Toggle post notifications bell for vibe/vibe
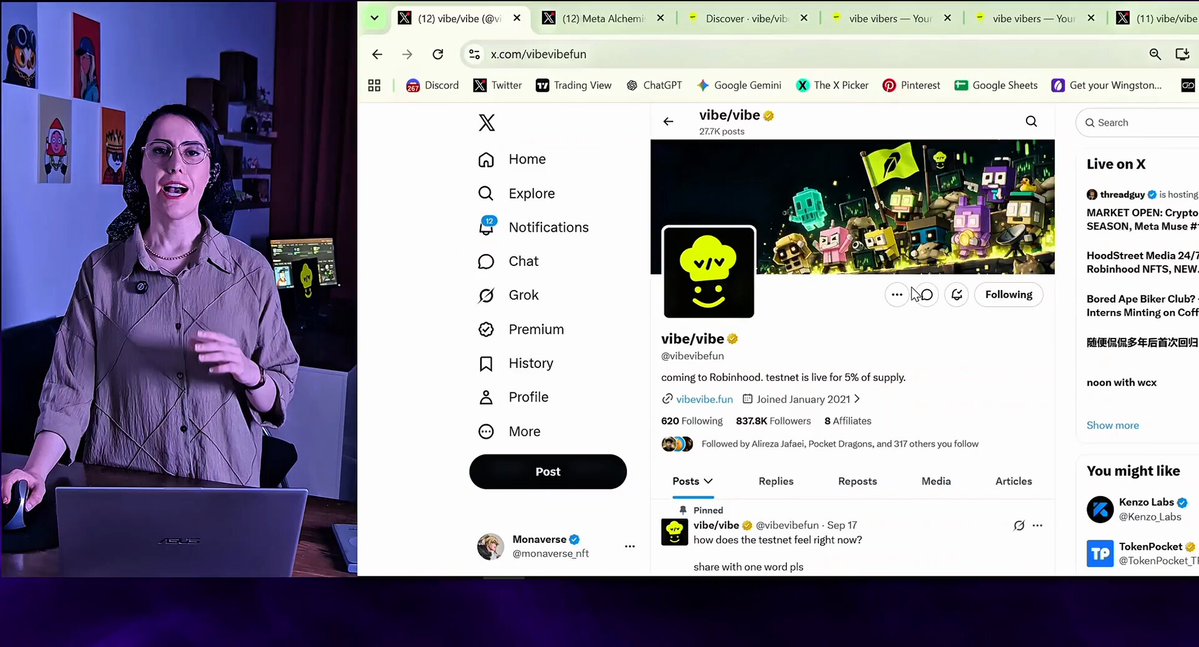This screenshot has height=647, width=1199. tap(957, 294)
